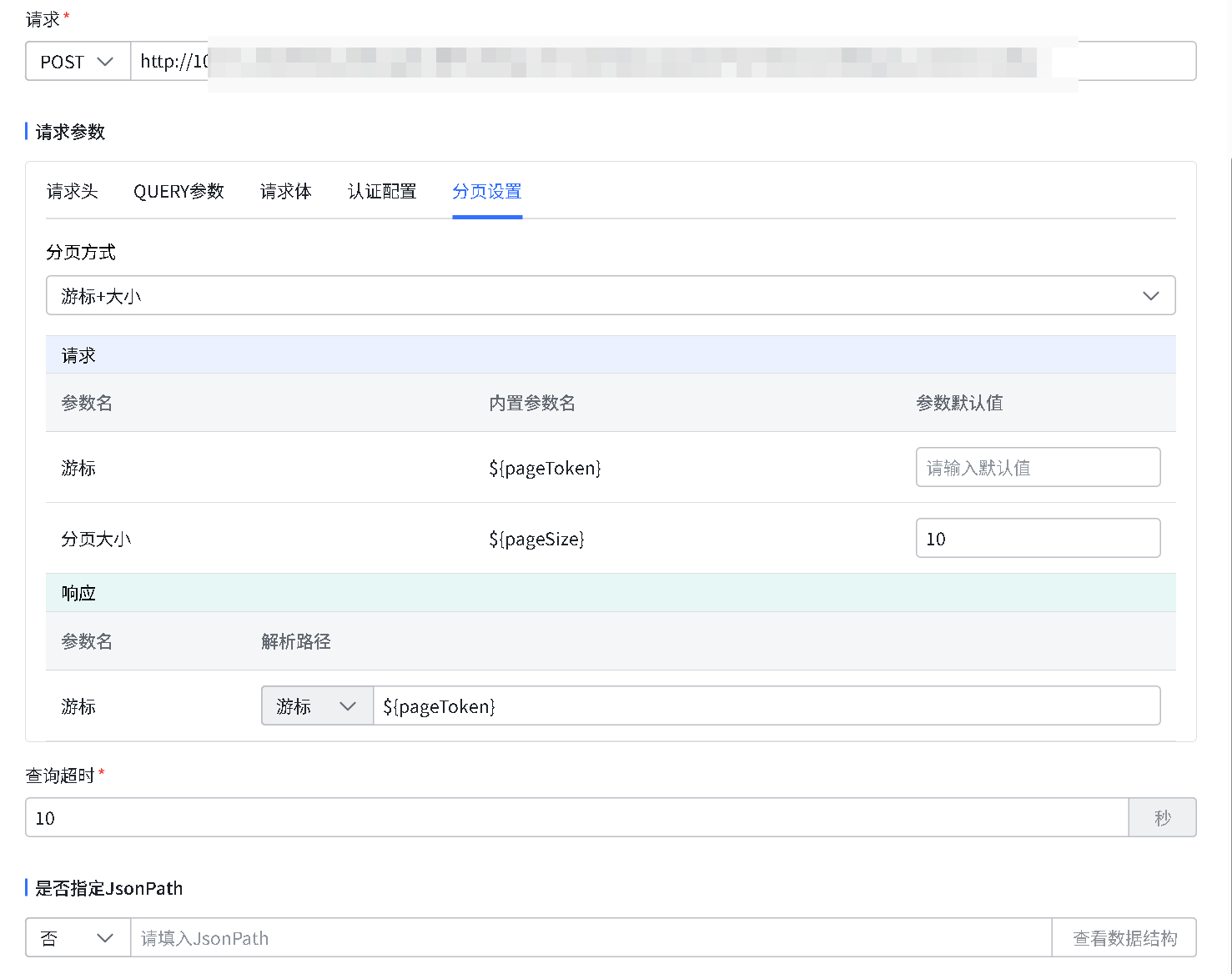Click the 秒 unit suffix box
This screenshot has width=1232, height=974.
1162,818
